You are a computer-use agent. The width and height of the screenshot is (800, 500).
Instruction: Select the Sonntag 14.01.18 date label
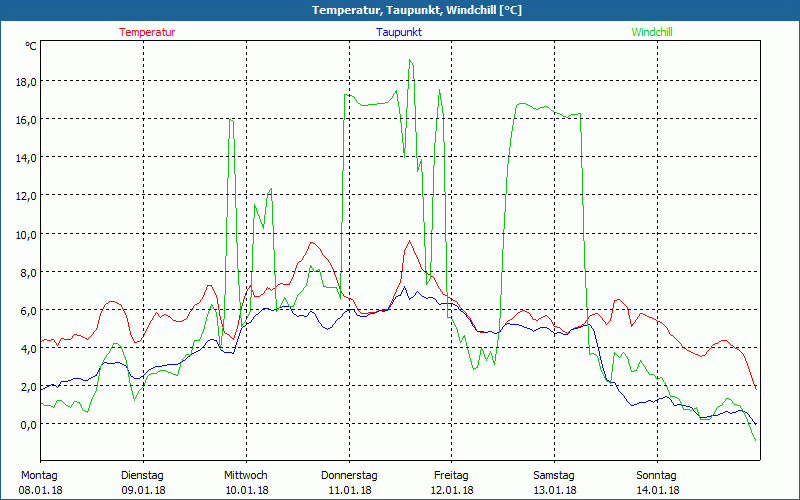(657, 482)
